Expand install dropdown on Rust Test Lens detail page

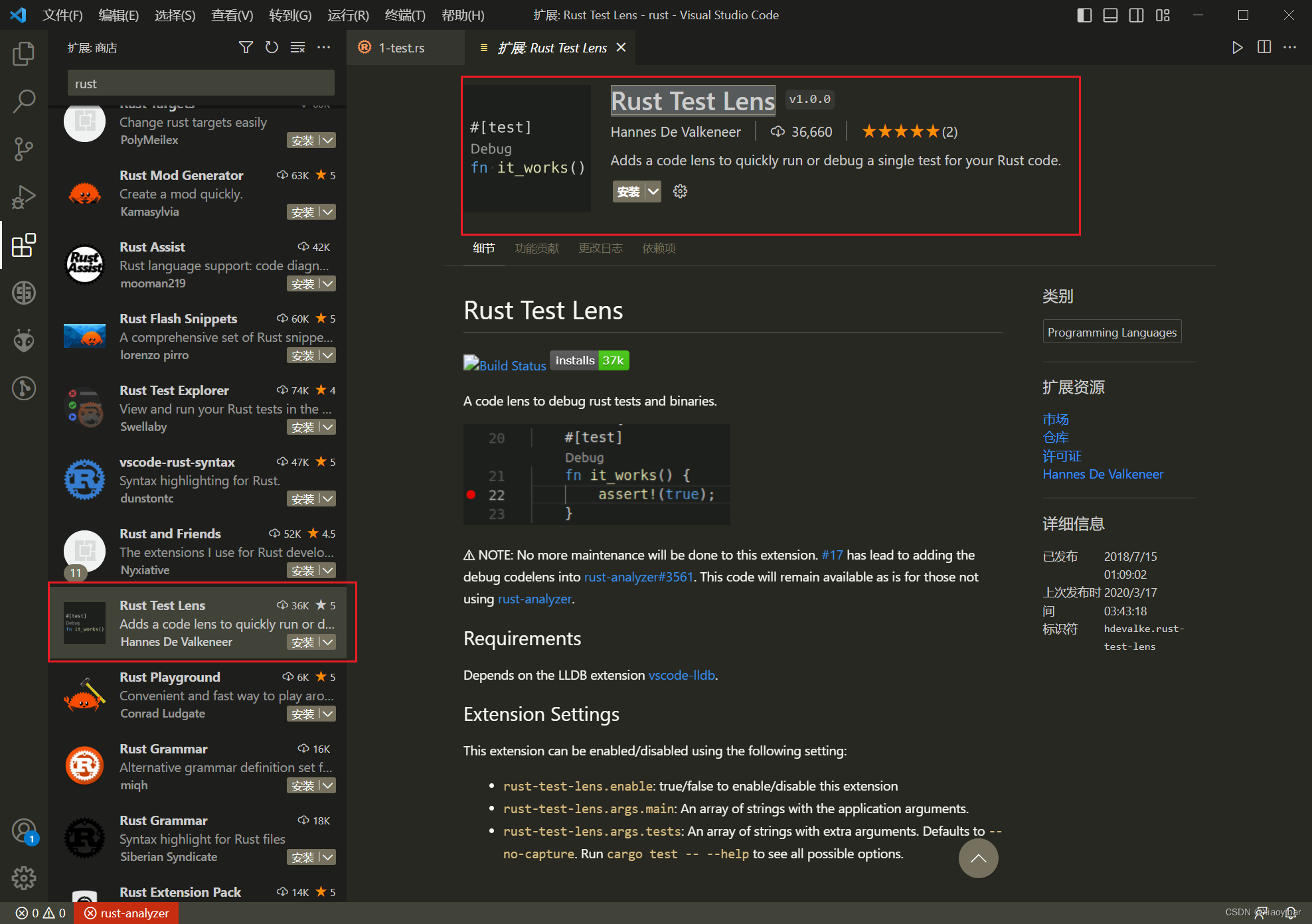click(653, 191)
